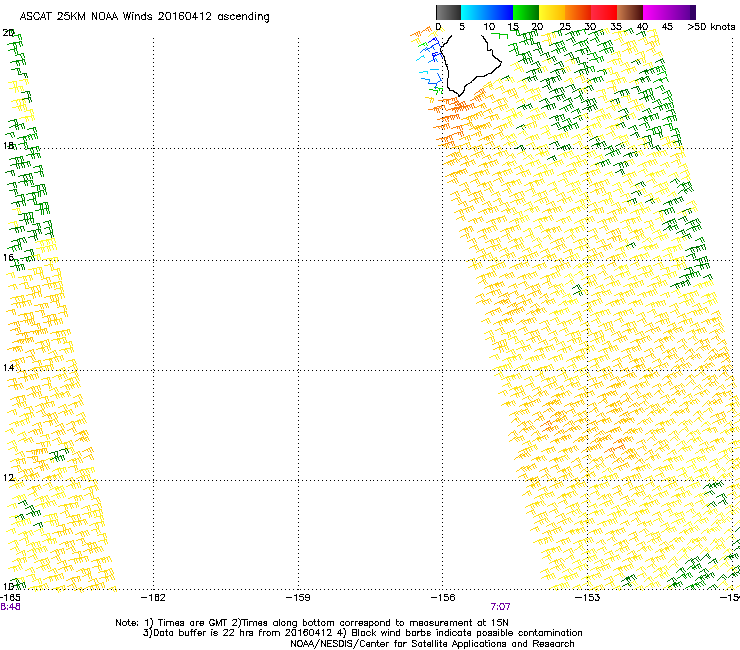Click the legend number '10' label

pos(488,27)
